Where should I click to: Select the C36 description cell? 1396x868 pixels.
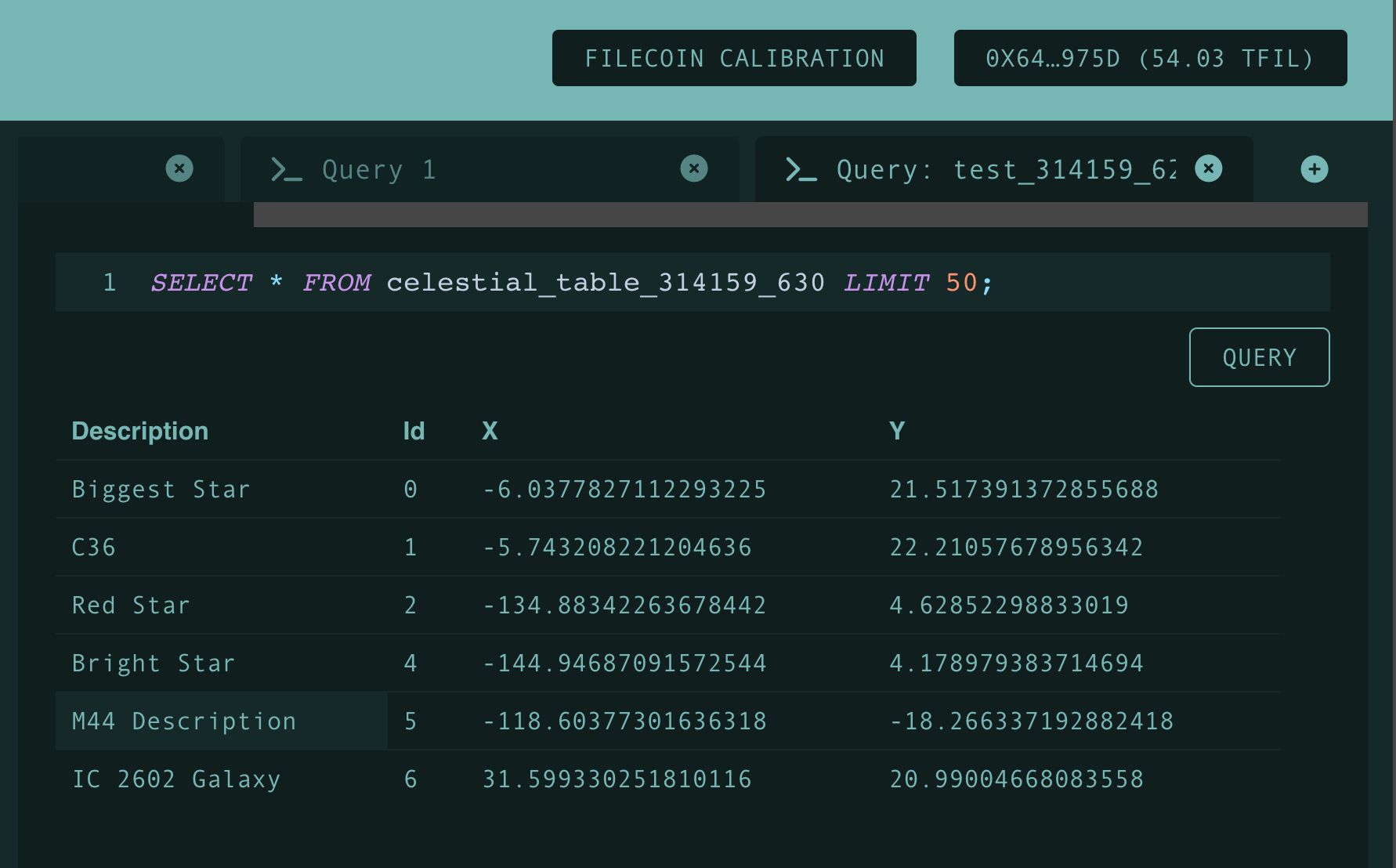222,547
